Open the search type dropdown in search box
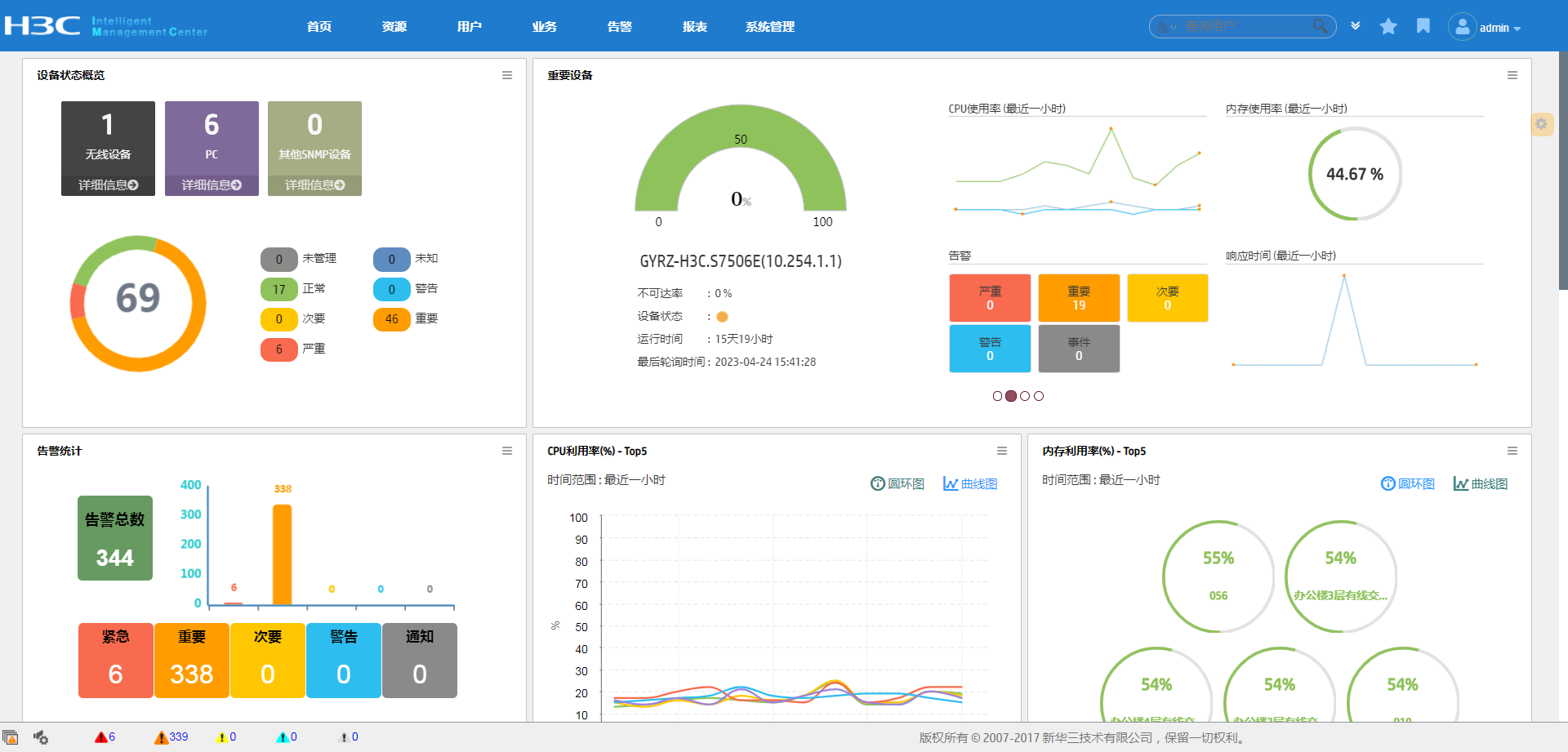 (1166, 27)
